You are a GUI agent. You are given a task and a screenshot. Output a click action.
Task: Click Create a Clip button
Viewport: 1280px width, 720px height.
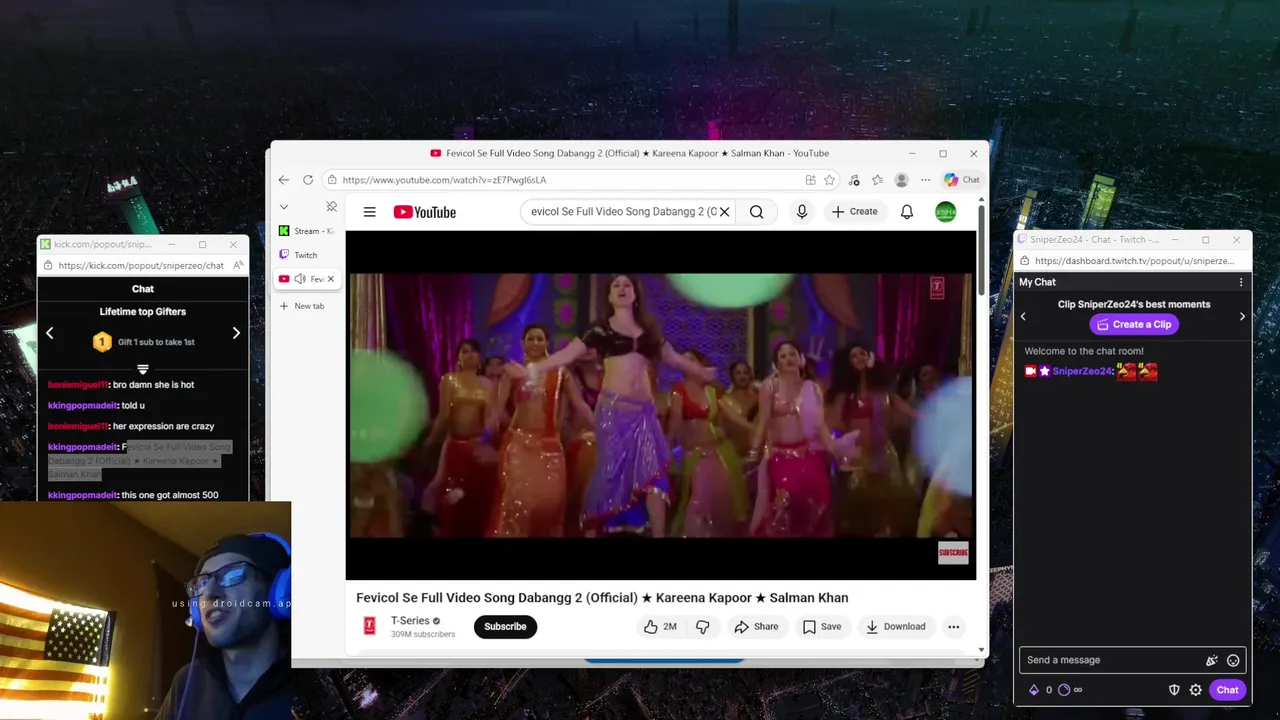click(x=1134, y=324)
